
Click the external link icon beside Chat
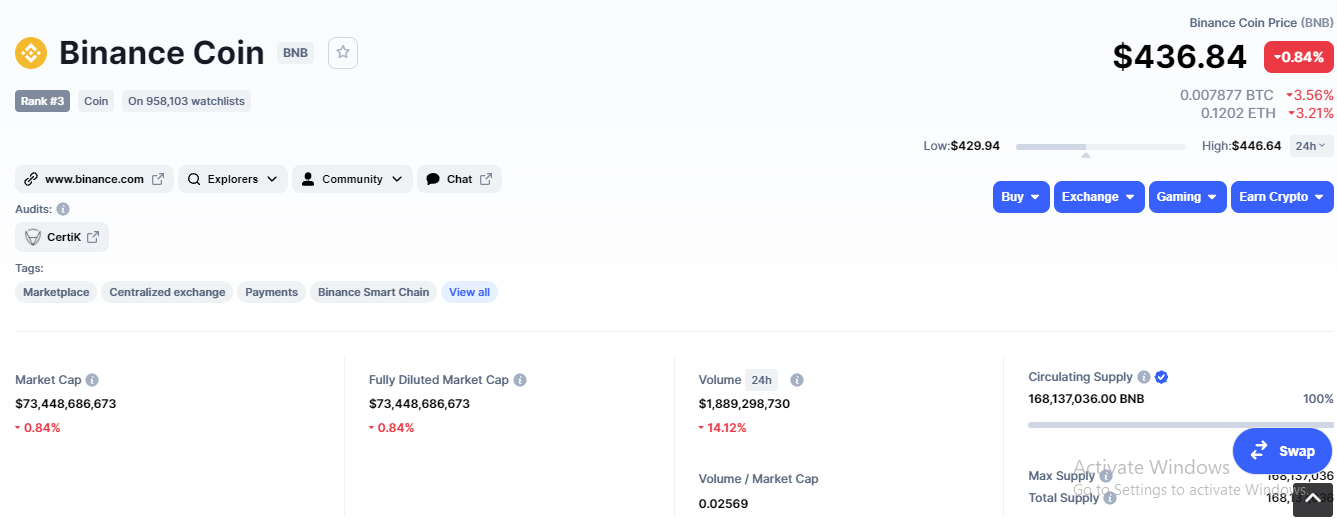(x=486, y=179)
